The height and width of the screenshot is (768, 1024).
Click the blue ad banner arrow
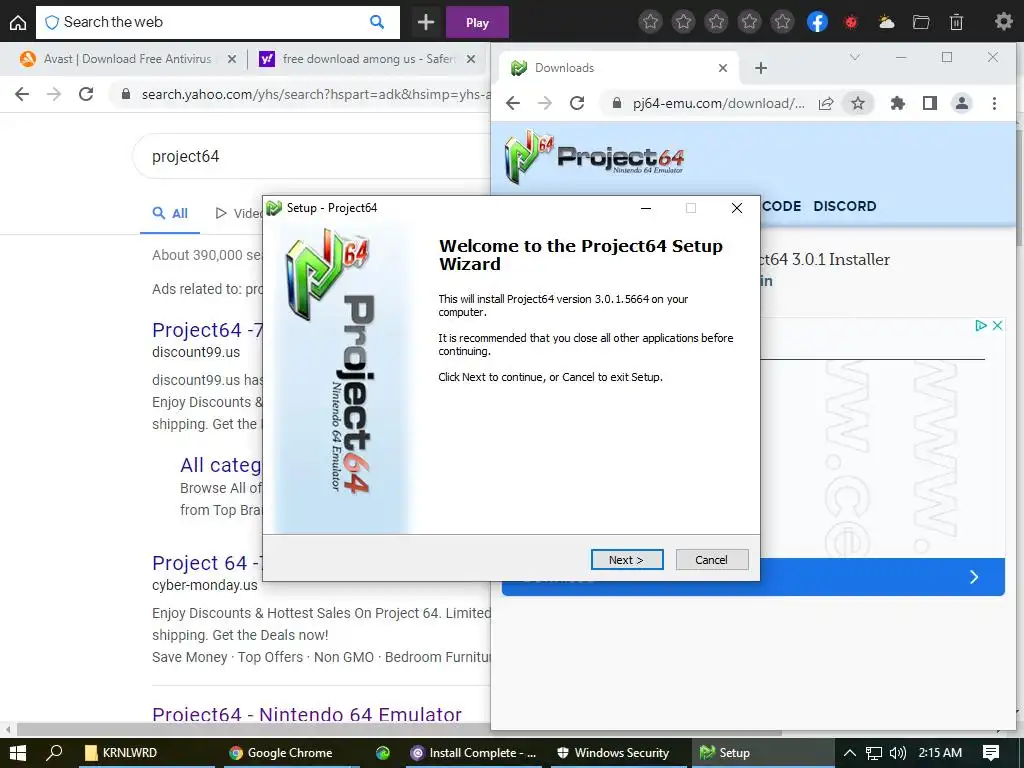coord(974,577)
